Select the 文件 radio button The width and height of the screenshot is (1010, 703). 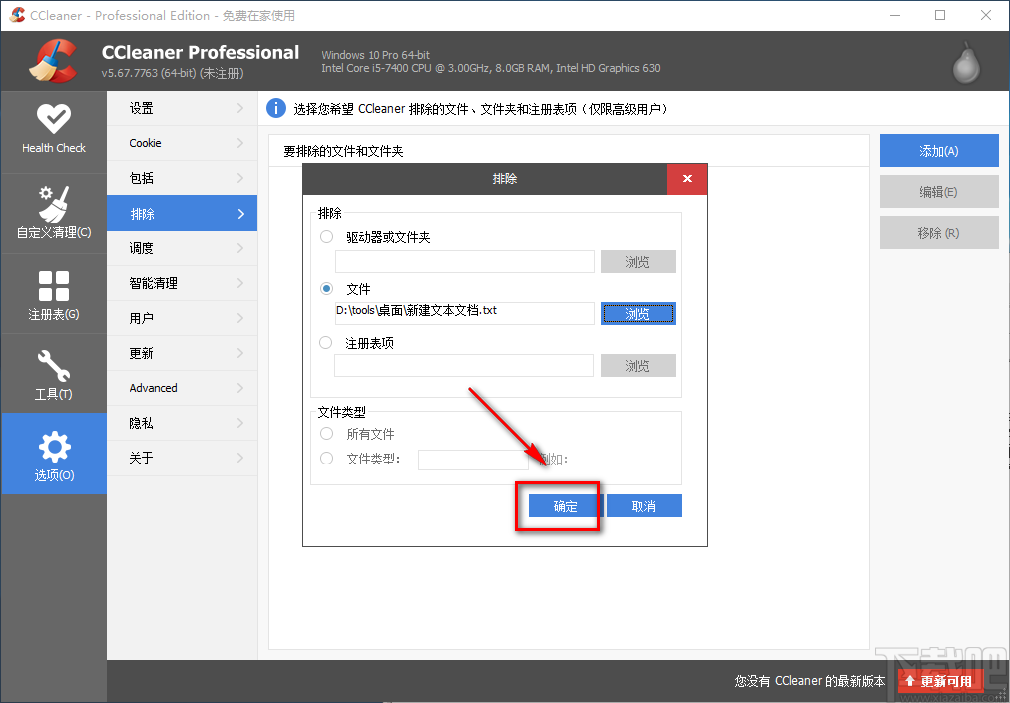click(327, 289)
